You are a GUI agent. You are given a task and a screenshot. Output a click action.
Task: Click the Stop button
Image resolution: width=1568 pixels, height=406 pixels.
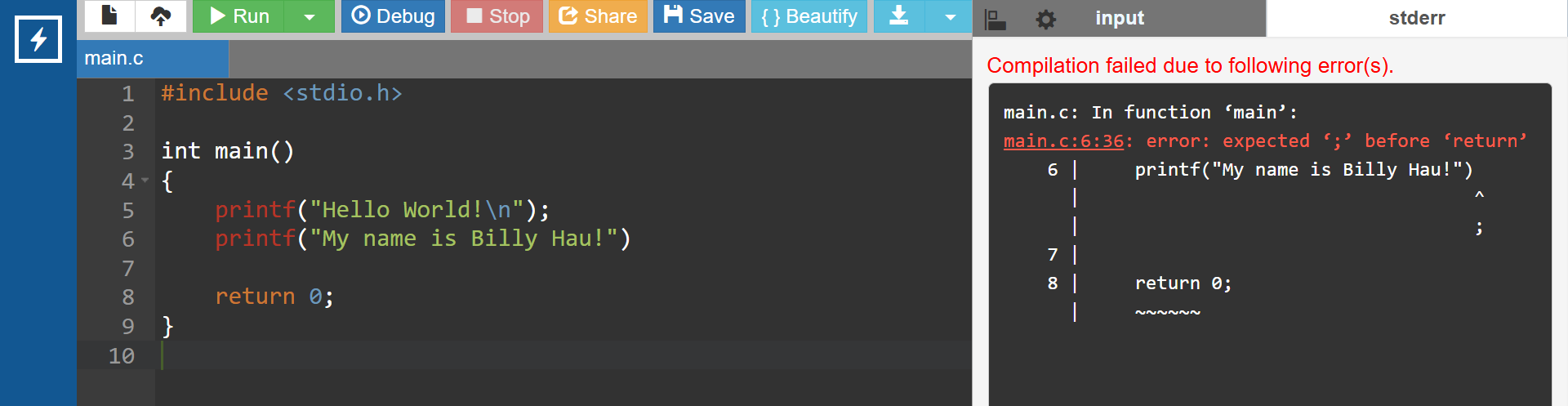tap(497, 16)
